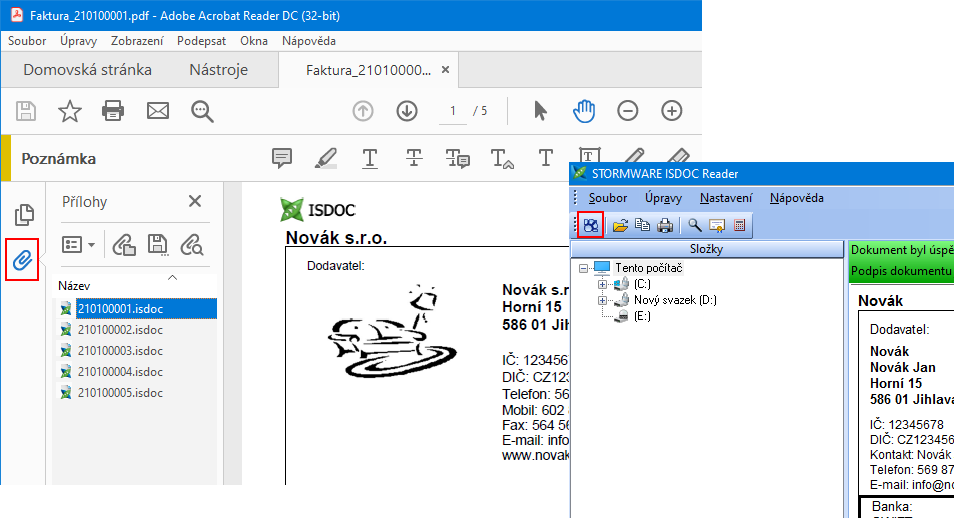Open Okna menu
Viewport: 954px width, 518px height.
(254, 41)
